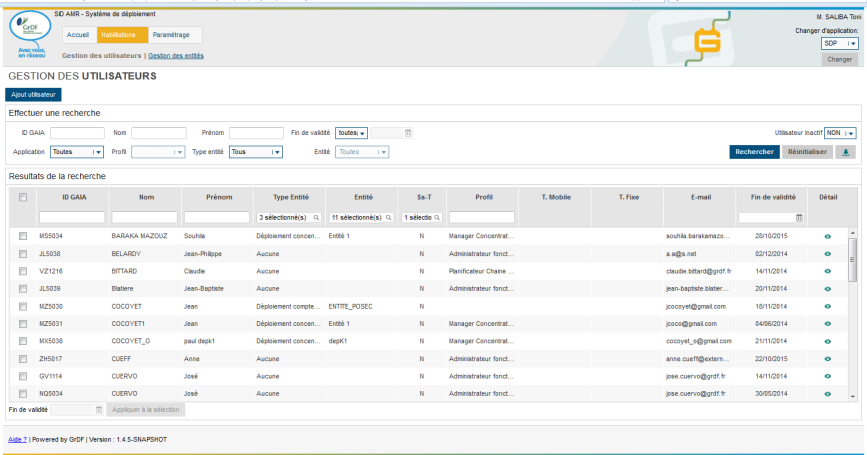Viewport: 867px width, 455px height.
Task: Check the row for VZ1216
Action: click(x=23, y=271)
